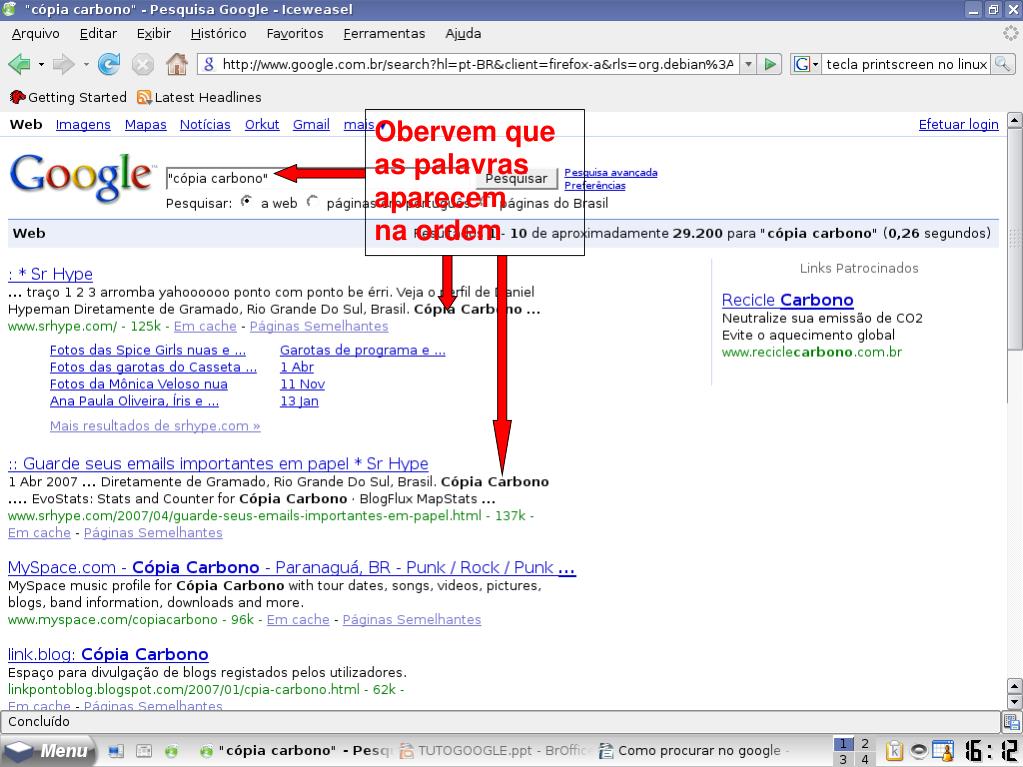Open the Ajuda menu
The image size is (1023, 767).
463,33
